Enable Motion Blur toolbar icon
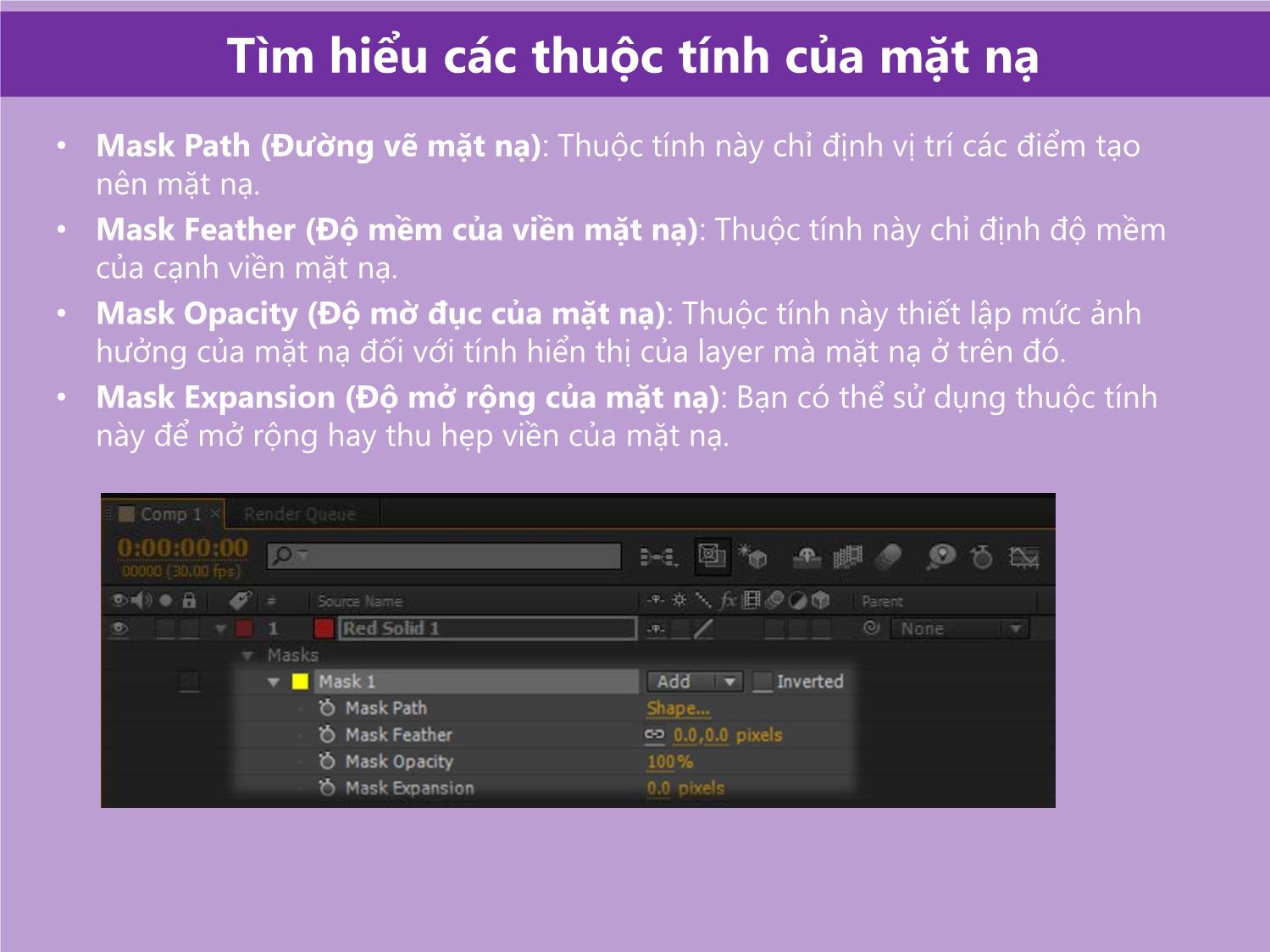 (888, 557)
